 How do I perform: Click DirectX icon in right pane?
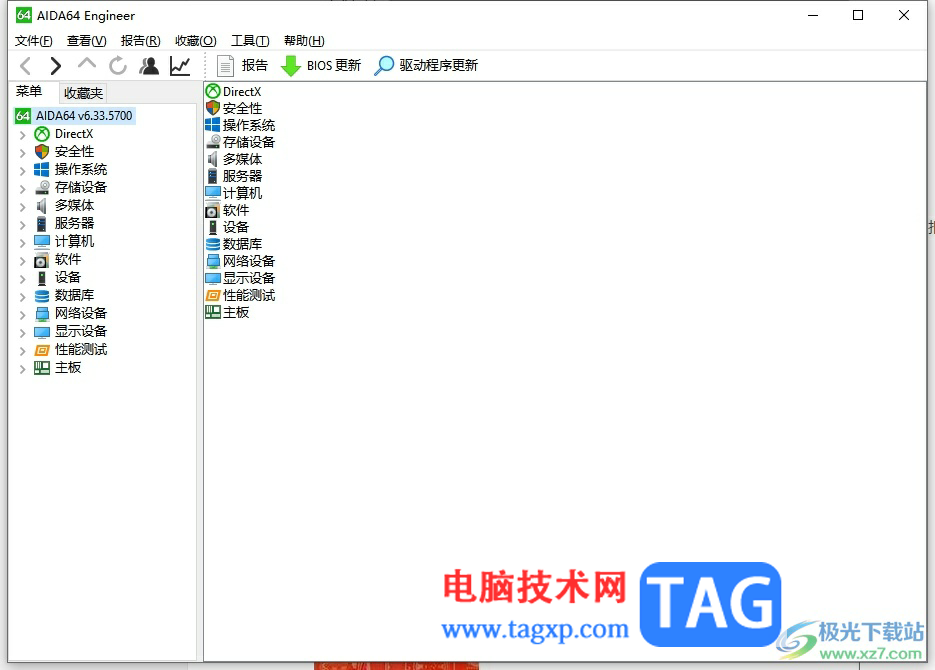[213, 91]
